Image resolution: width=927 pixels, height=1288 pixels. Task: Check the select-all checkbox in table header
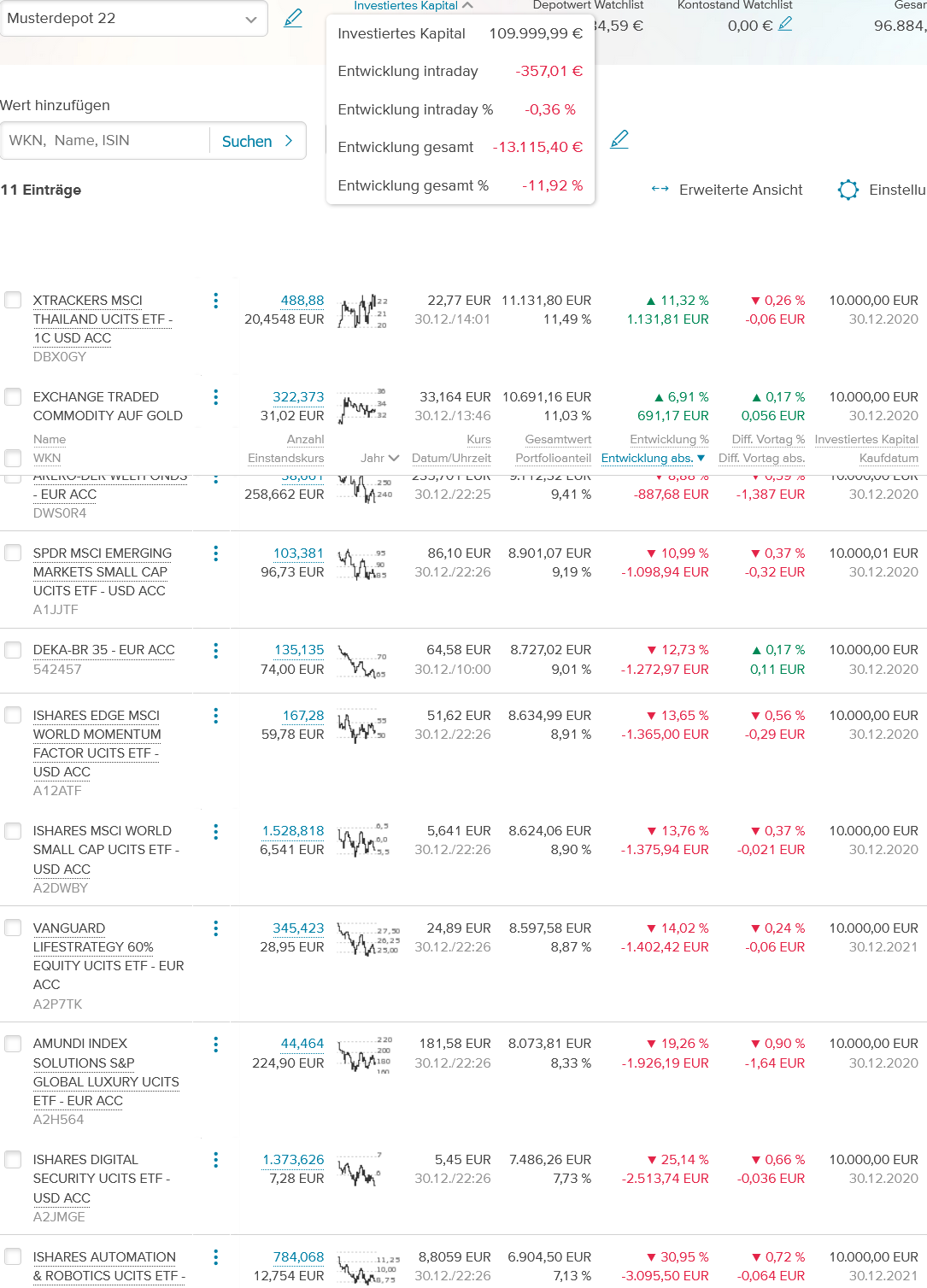[x=13, y=458]
